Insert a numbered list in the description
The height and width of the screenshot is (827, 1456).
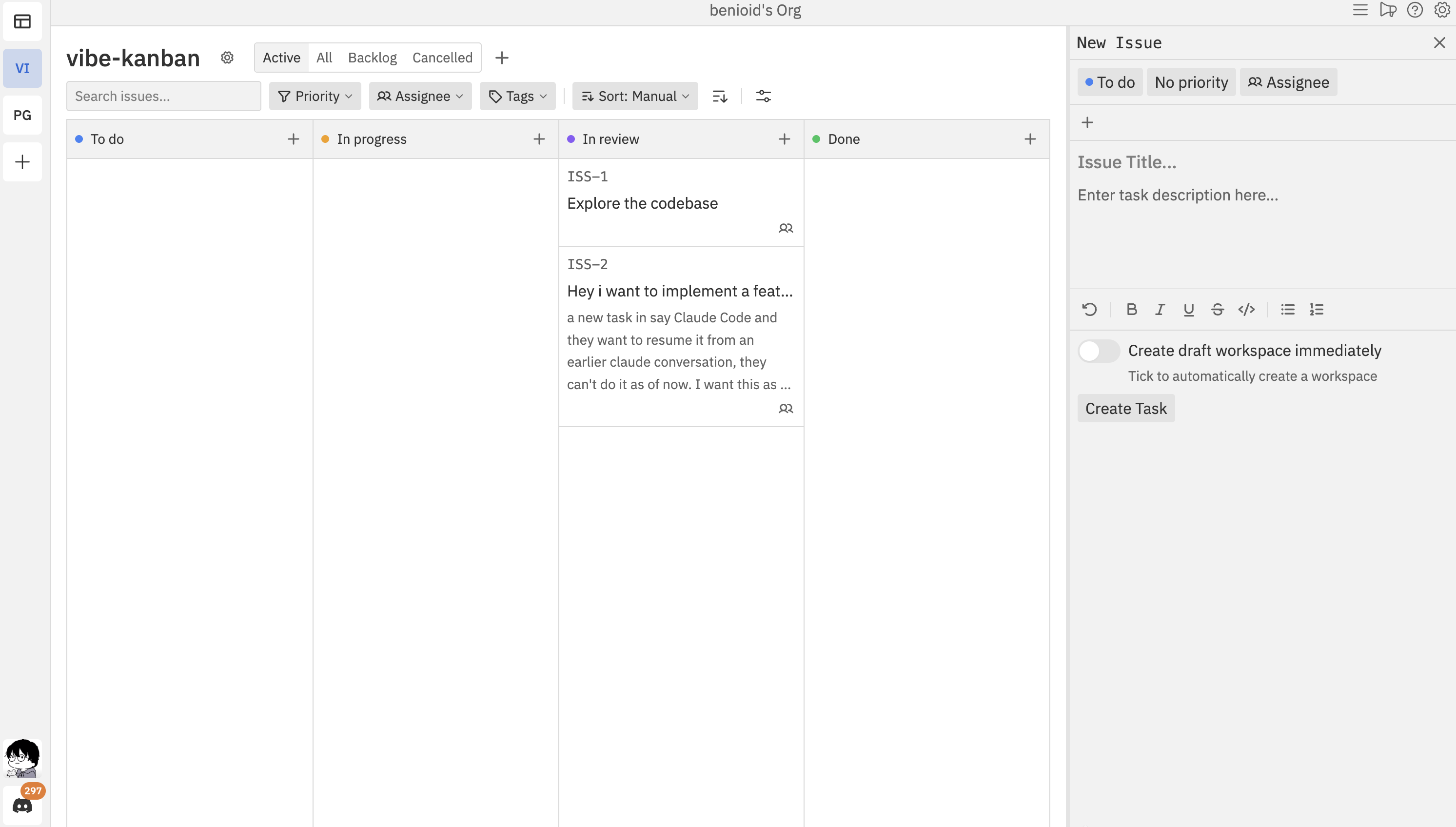[1317, 309]
